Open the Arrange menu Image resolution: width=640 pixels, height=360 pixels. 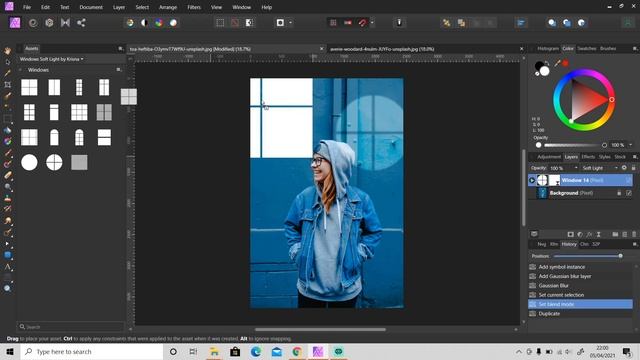click(168, 7)
